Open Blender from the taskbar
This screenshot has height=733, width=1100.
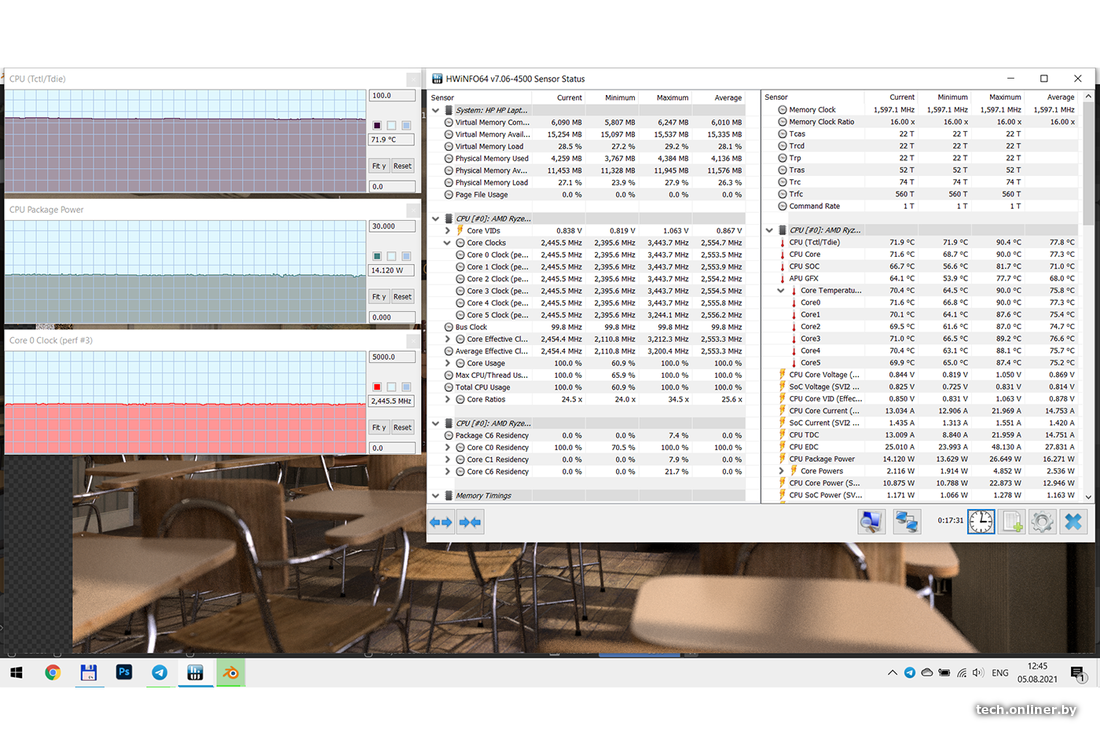coord(231,673)
